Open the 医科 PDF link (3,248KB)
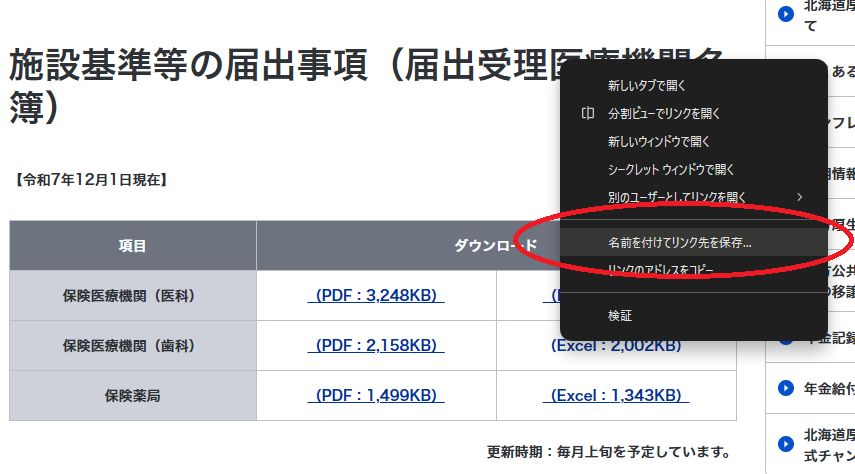The image size is (855, 474). (x=376, y=295)
